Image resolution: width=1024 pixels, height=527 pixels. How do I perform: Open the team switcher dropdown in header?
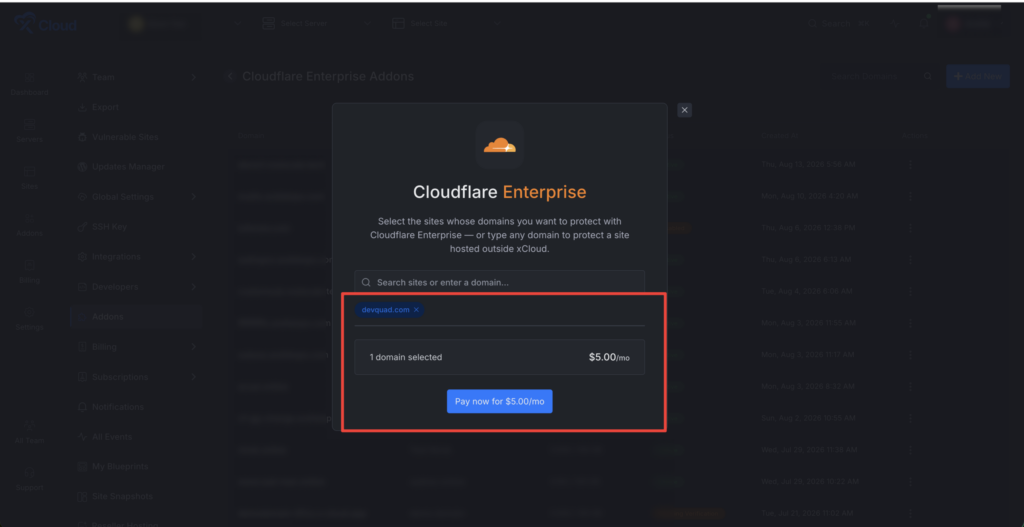[182, 24]
